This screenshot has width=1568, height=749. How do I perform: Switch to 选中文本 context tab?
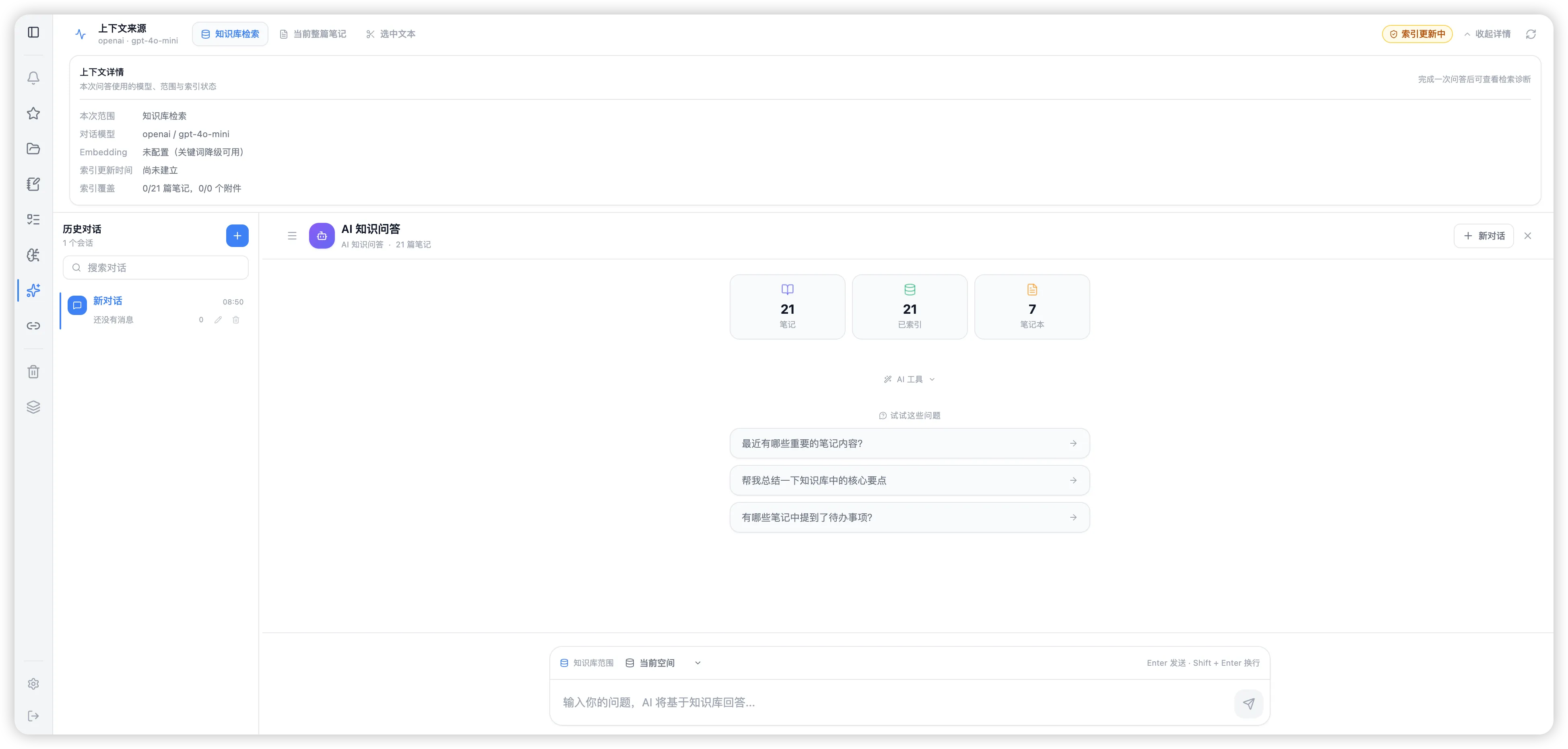pyautogui.click(x=391, y=34)
